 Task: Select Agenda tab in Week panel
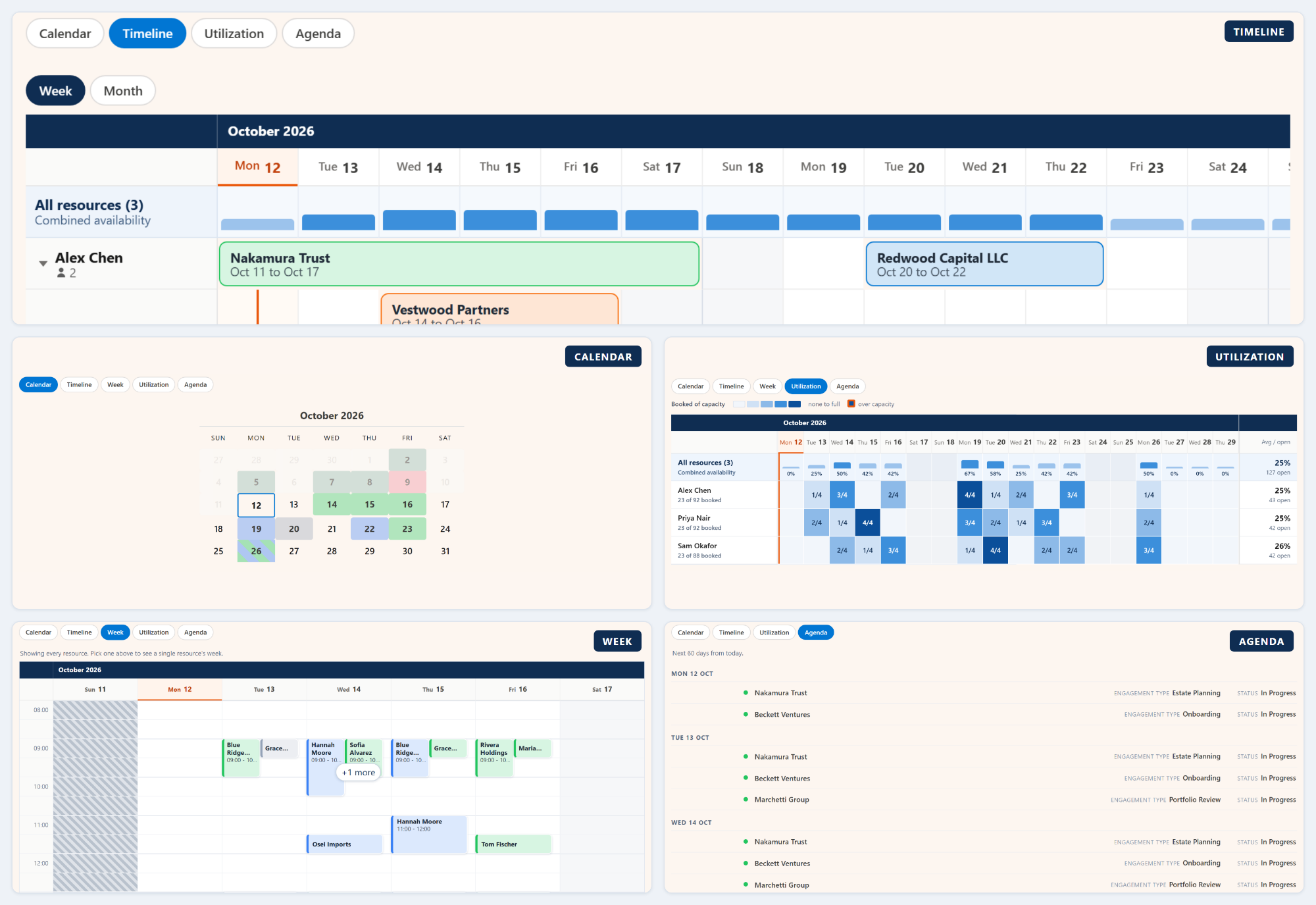coord(195,633)
